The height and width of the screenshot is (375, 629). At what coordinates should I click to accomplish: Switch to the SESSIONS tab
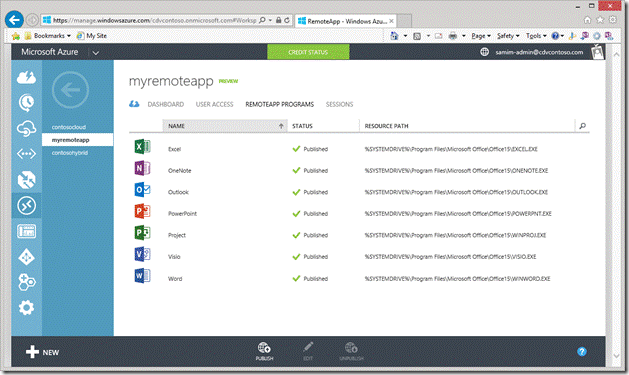pos(339,104)
